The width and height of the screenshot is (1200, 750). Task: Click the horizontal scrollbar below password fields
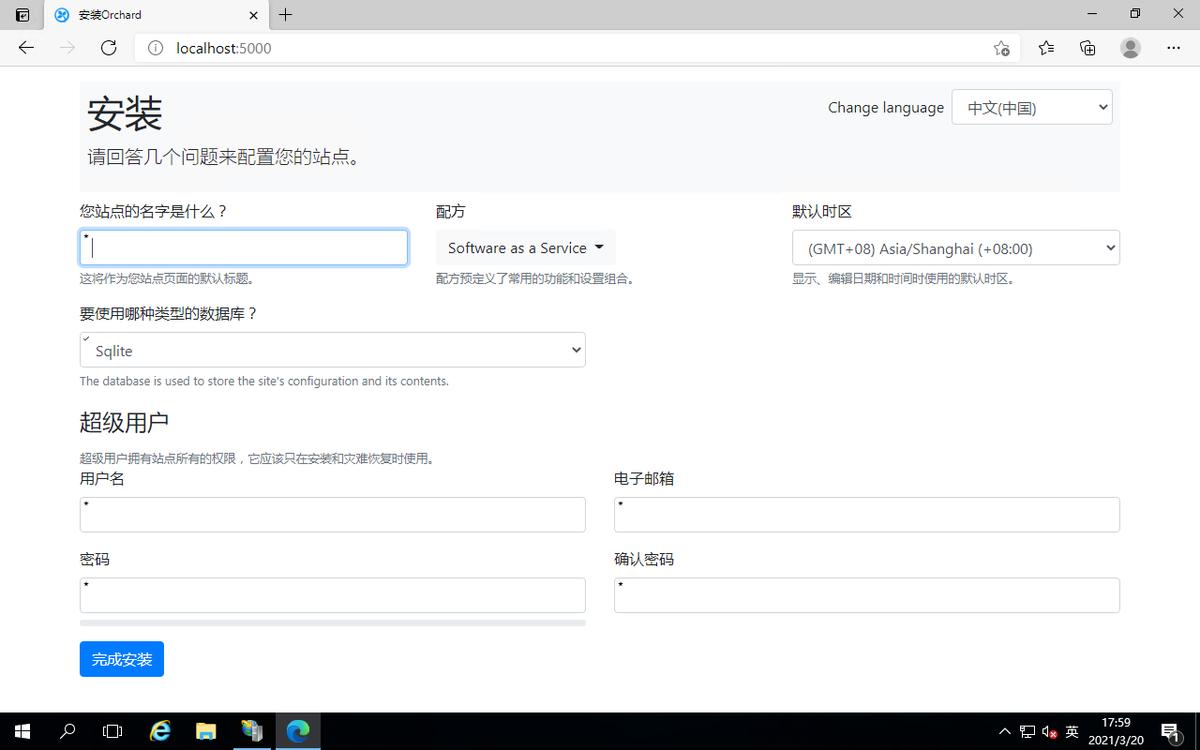332,622
